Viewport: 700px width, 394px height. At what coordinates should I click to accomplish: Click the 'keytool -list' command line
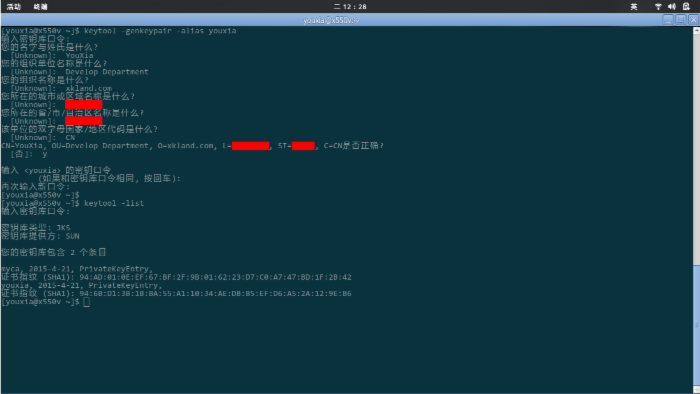(73, 203)
